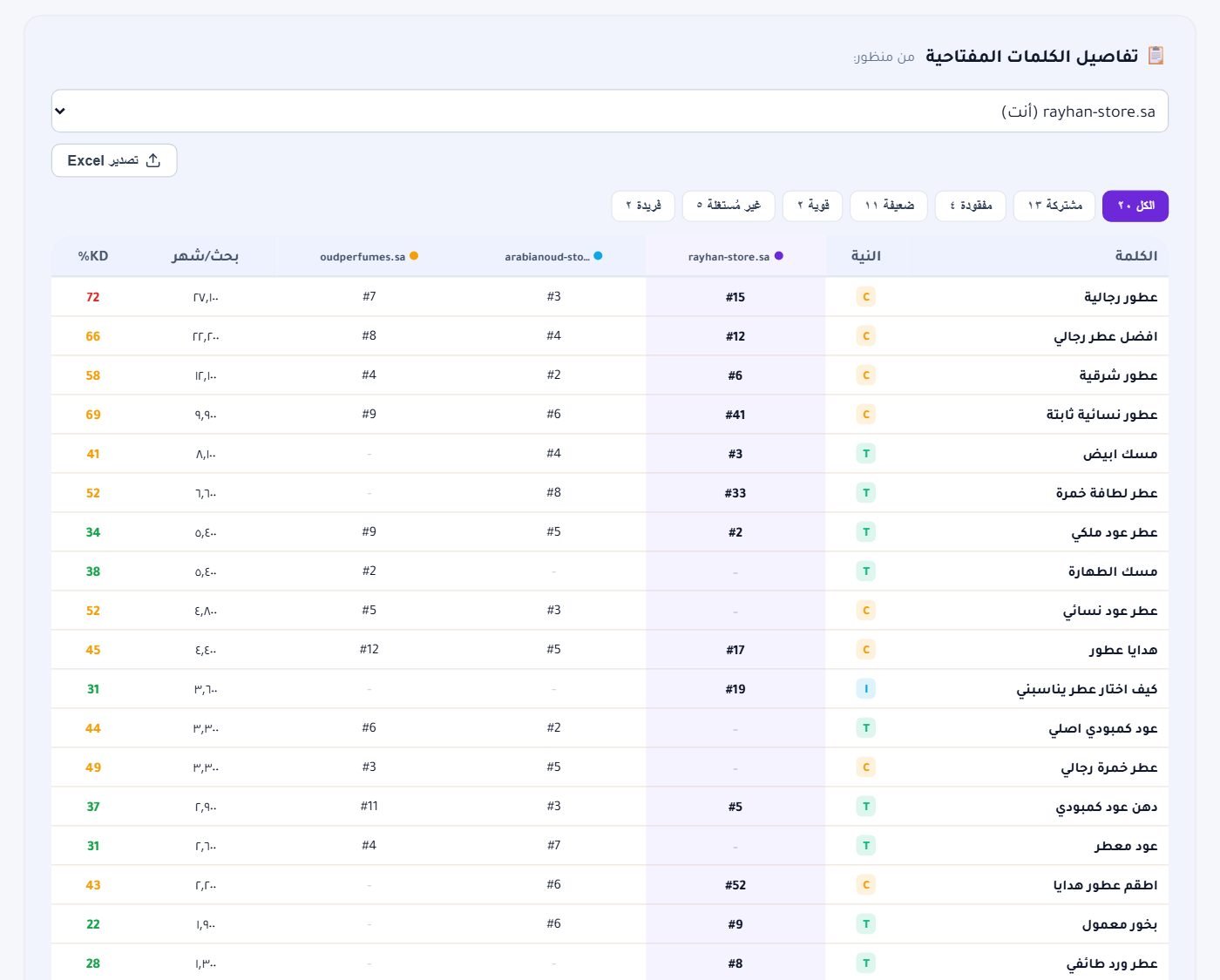Image resolution: width=1220 pixels, height=980 pixels.
Task: Click the T intent badge for مسك ابيض
Action: pyautogui.click(x=866, y=454)
